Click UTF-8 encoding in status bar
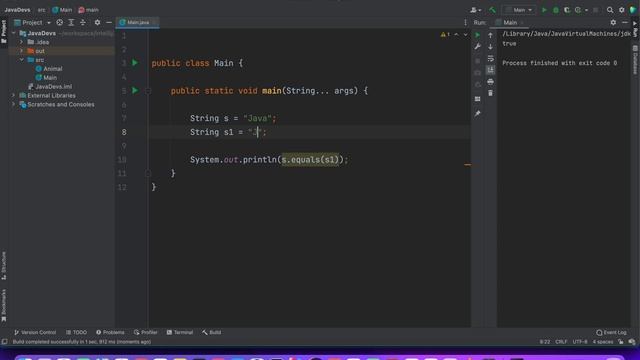This screenshot has width=640, height=360. (x=580, y=342)
